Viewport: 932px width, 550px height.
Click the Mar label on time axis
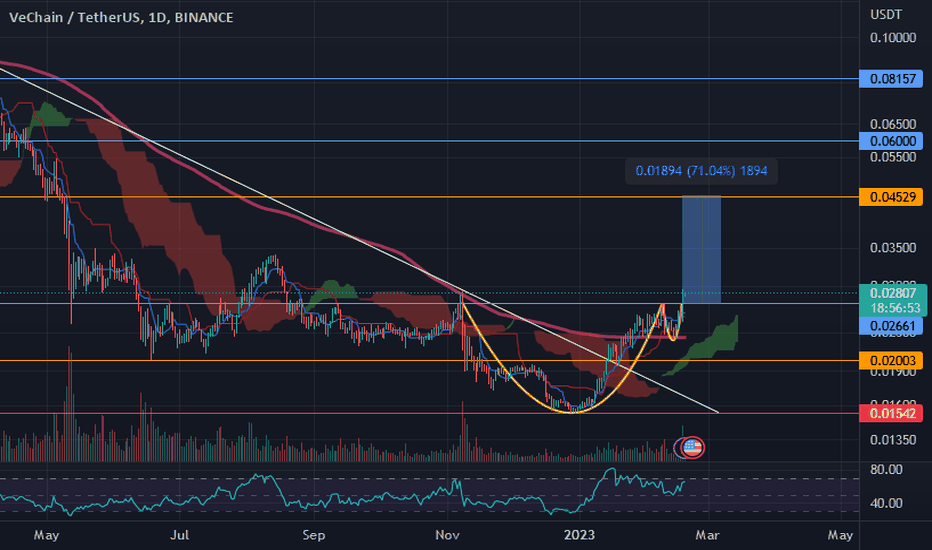tap(707, 535)
